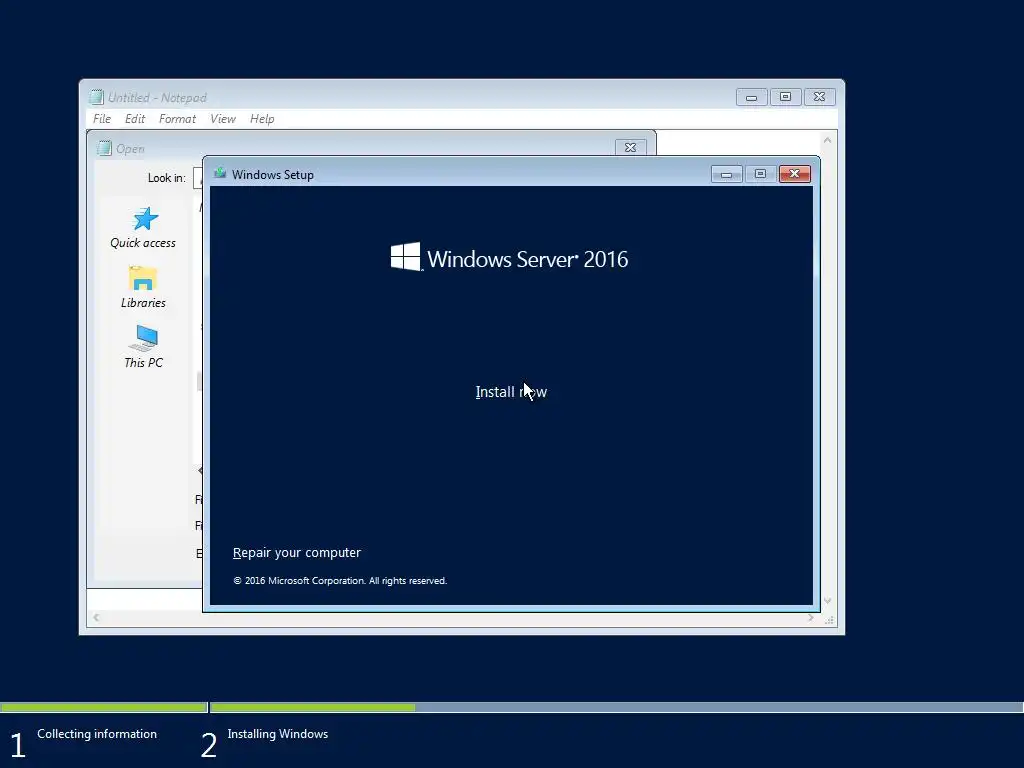Click the Installing Windows progress bar

(x=616, y=707)
